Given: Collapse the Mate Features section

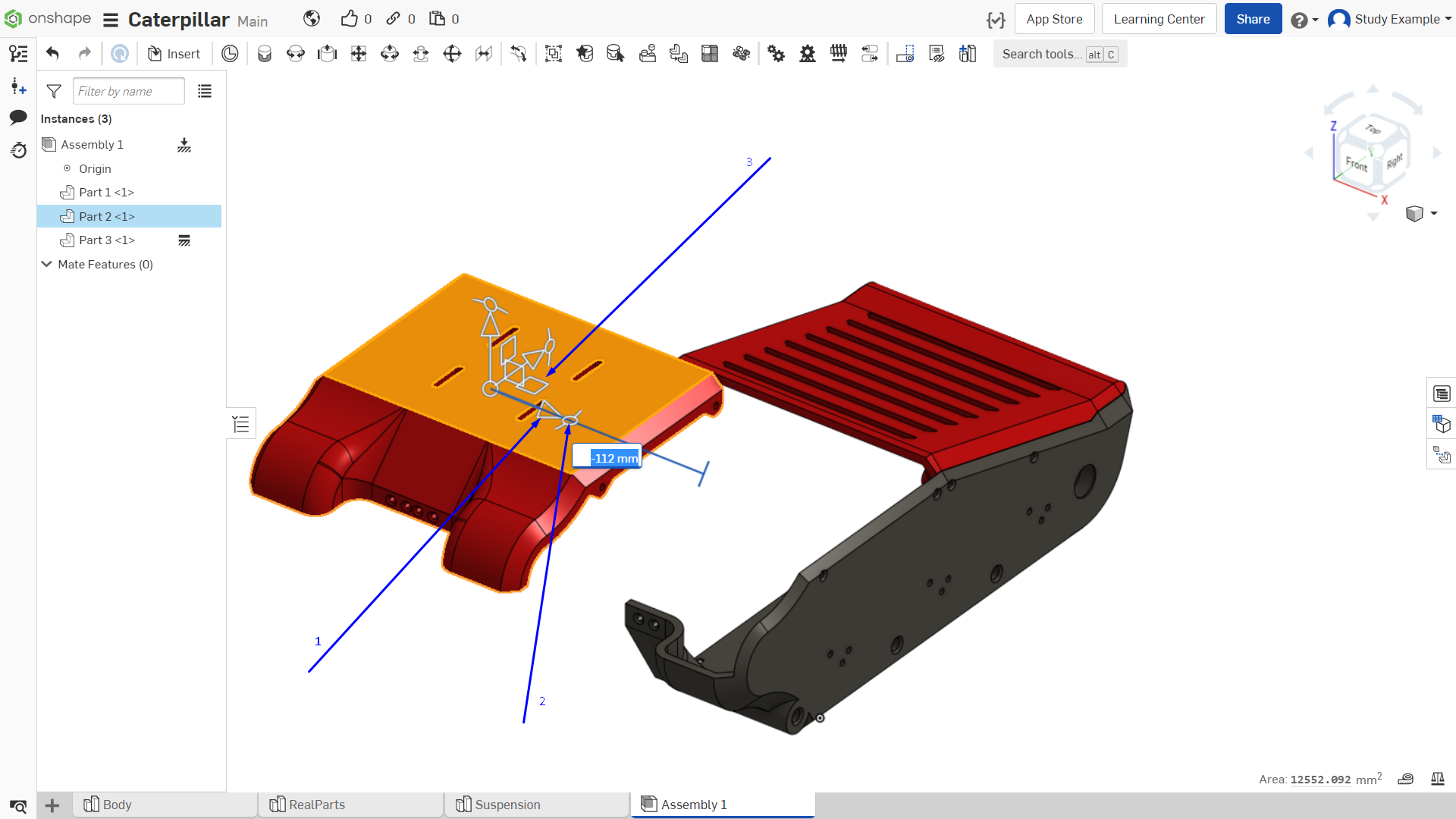Looking at the screenshot, I should [47, 264].
